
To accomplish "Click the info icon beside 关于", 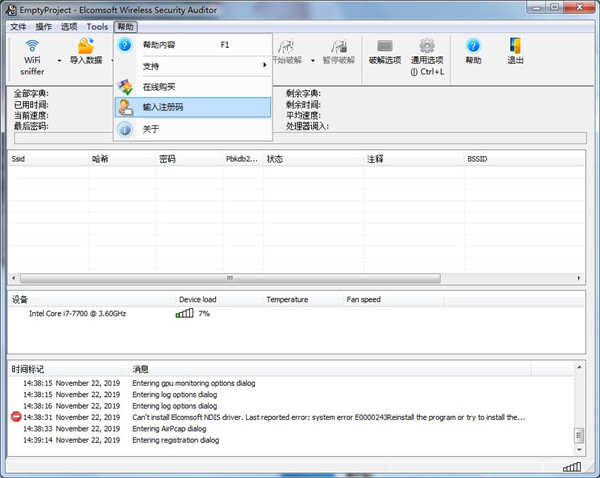I will 125,129.
